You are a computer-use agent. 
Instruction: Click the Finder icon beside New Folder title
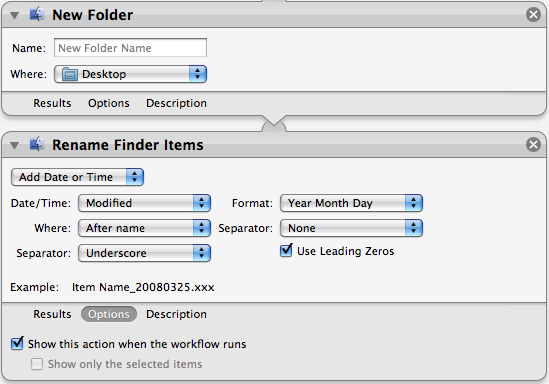pyautogui.click(x=37, y=14)
